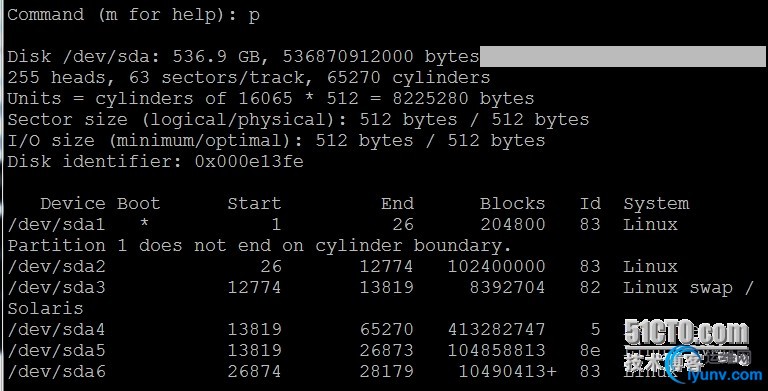Click the /dev/sda4 extended partition entry
768x391 pixels.
click(56, 329)
